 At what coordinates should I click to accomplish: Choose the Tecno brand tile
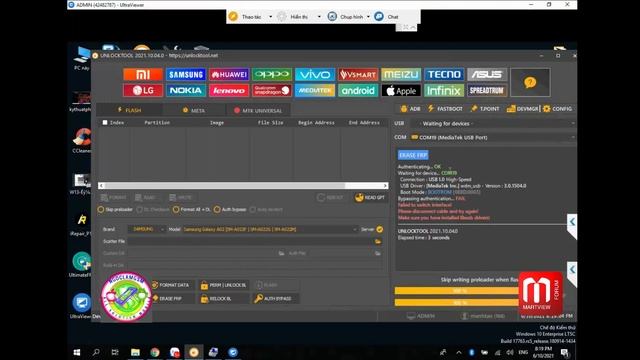(x=444, y=74)
